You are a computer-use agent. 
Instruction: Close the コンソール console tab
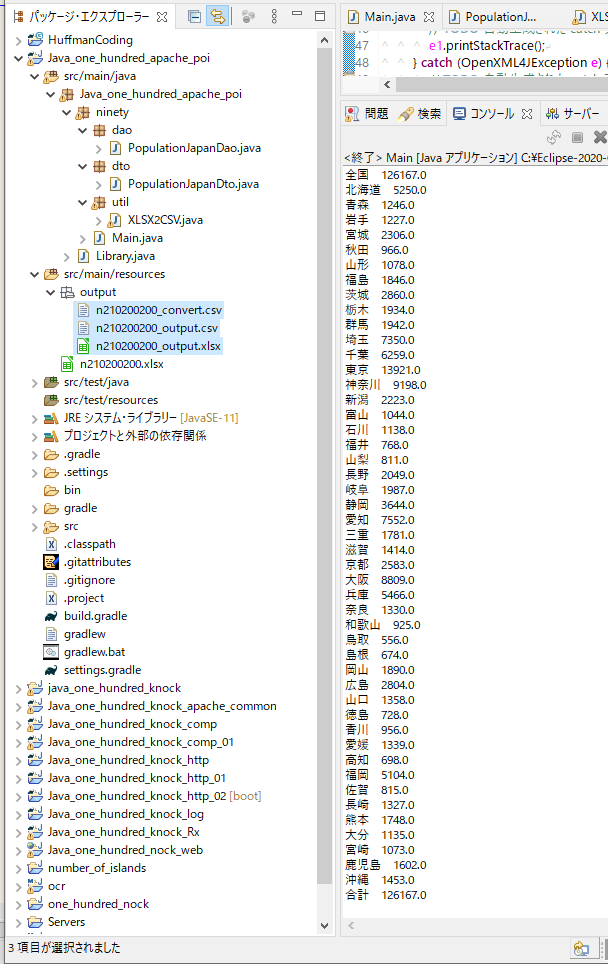(x=527, y=114)
